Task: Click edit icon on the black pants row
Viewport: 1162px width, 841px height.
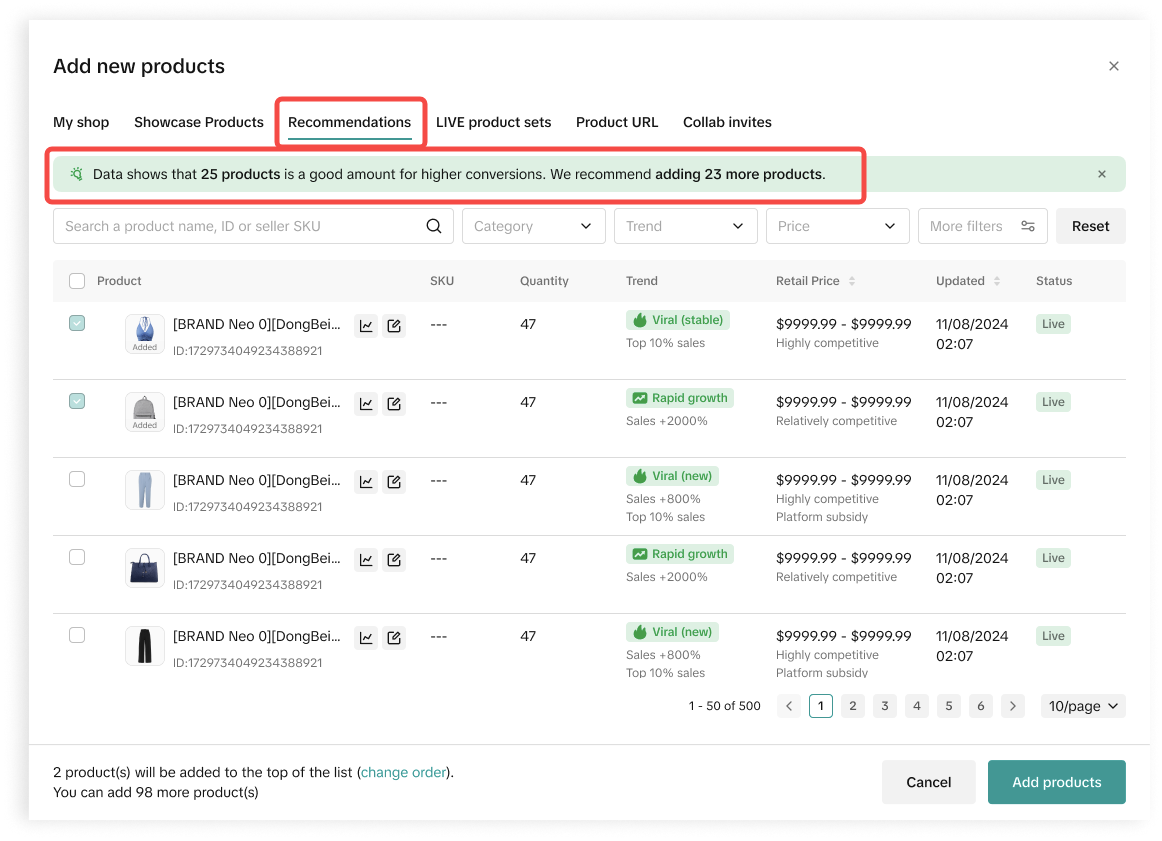Action: coord(394,638)
